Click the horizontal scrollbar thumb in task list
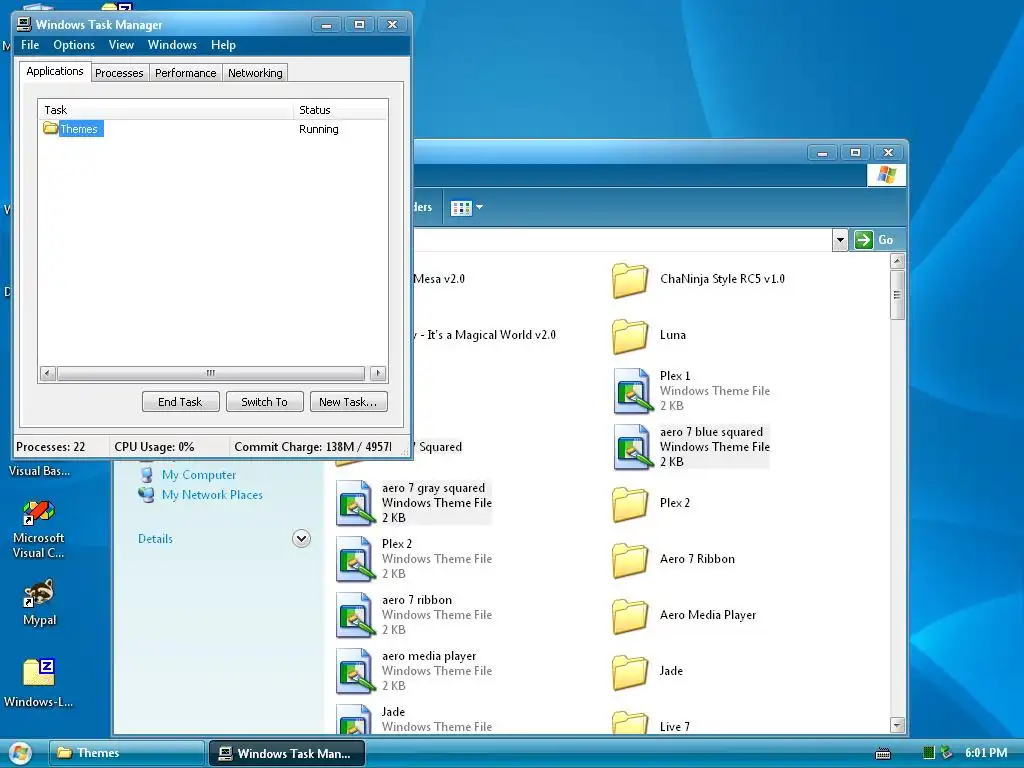Viewport: 1024px width, 768px height. point(210,374)
